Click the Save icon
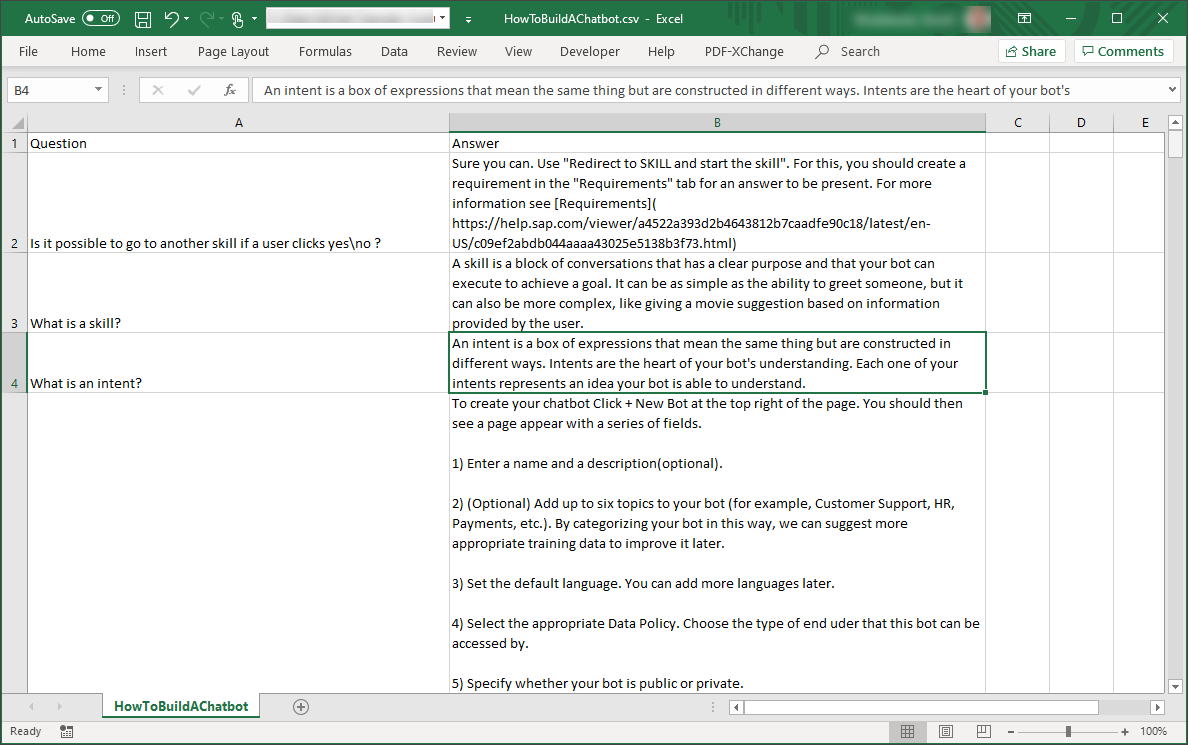 pyautogui.click(x=142, y=19)
